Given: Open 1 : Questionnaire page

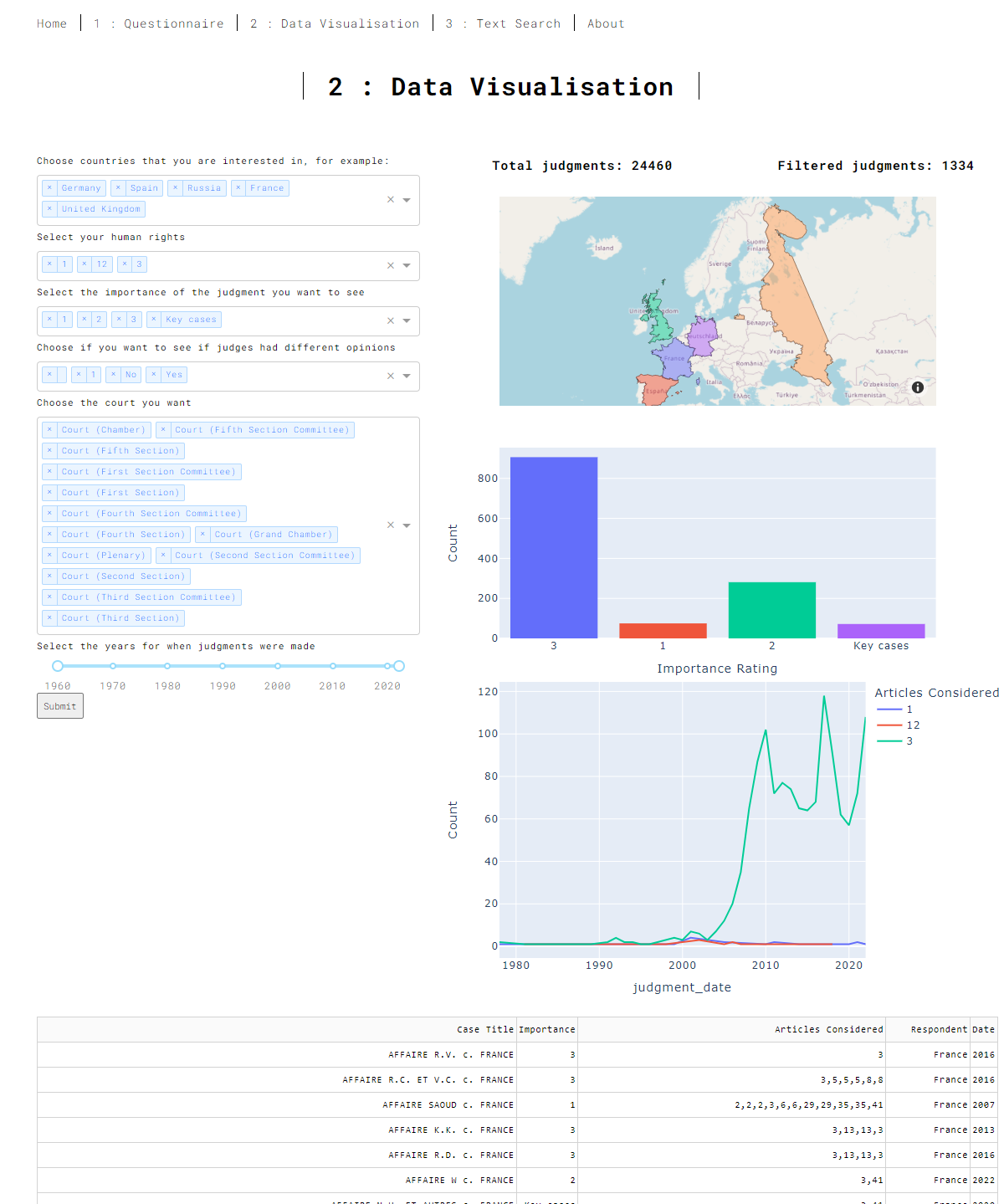Looking at the screenshot, I should [159, 23].
